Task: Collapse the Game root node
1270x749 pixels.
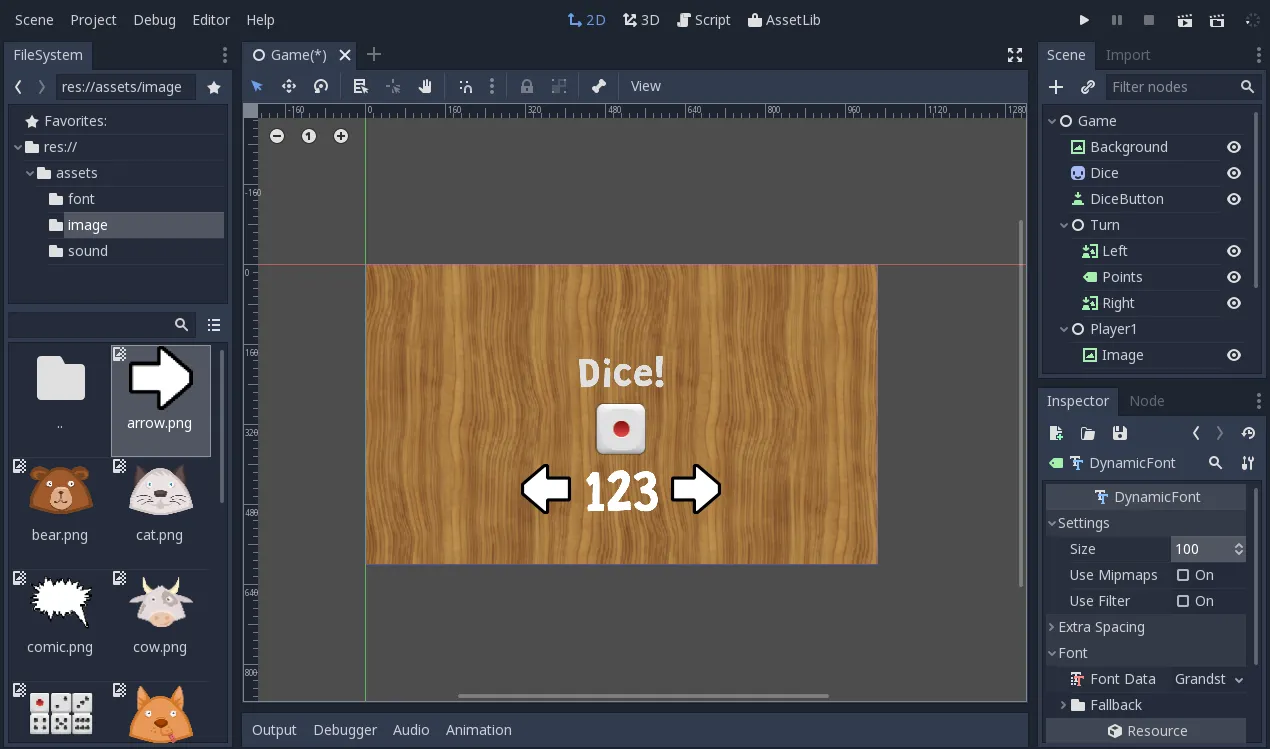Action: (1052, 121)
